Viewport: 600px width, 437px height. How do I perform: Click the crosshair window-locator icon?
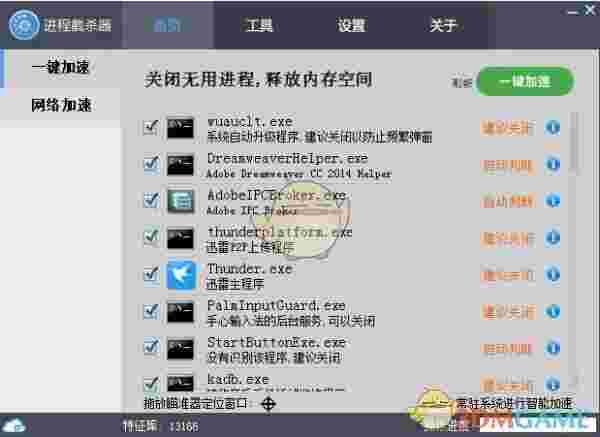pyautogui.click(x=268, y=404)
